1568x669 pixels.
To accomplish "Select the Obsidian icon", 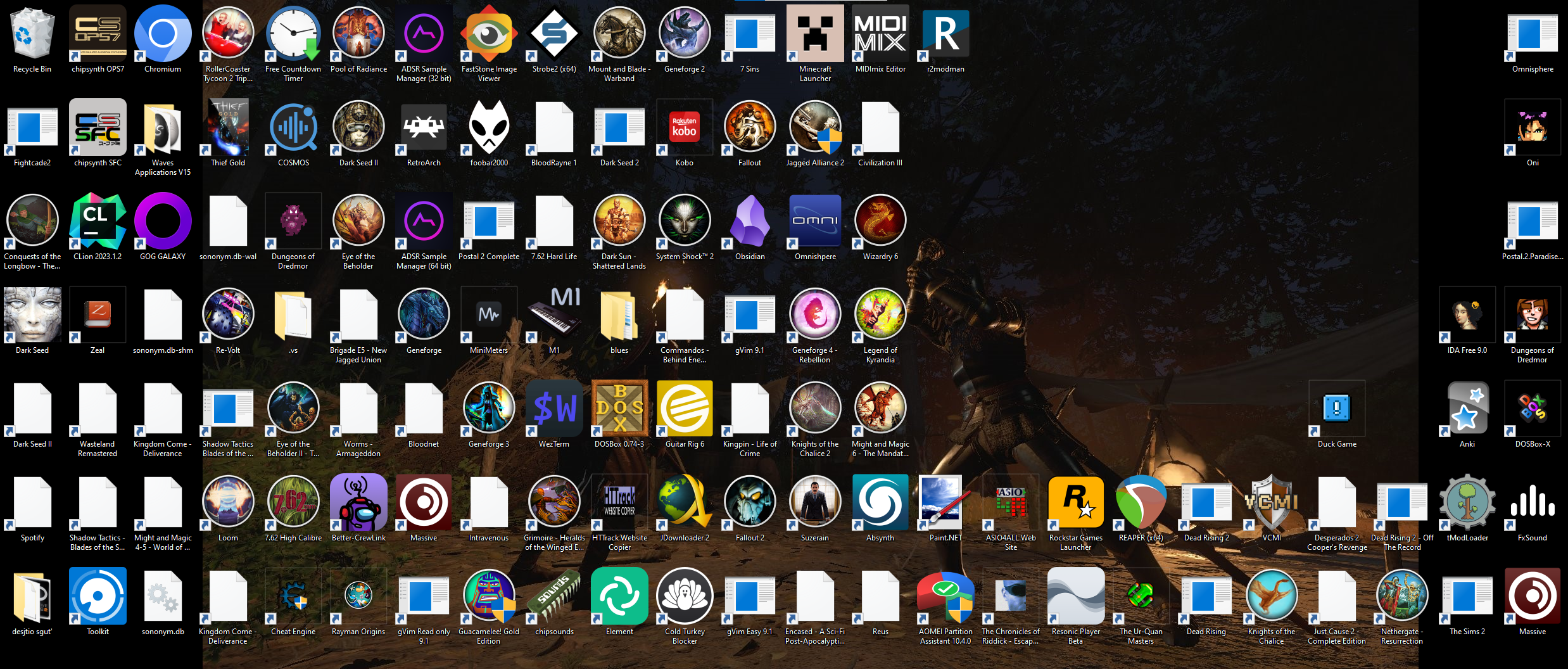I will (750, 221).
